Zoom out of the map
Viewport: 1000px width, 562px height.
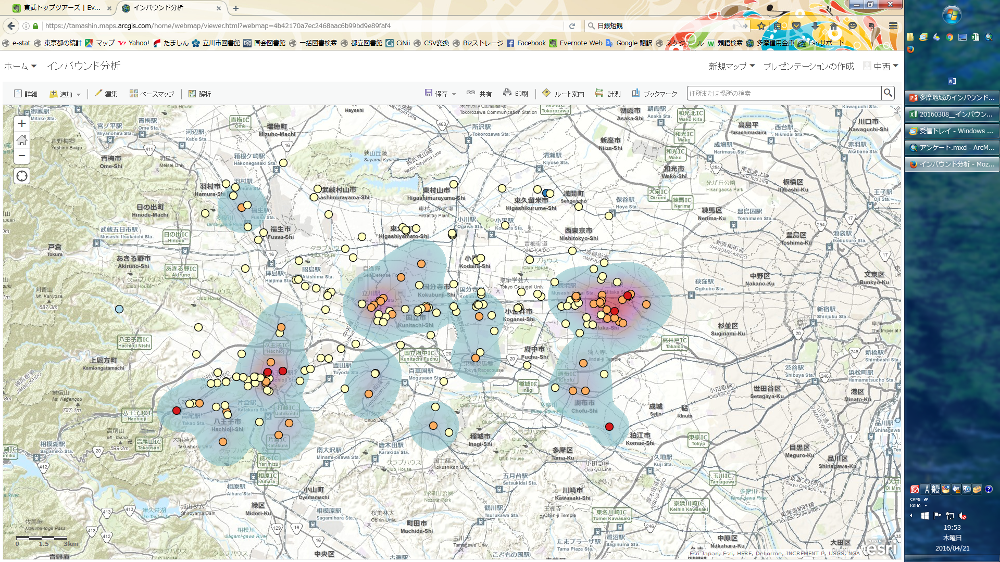(x=22, y=155)
